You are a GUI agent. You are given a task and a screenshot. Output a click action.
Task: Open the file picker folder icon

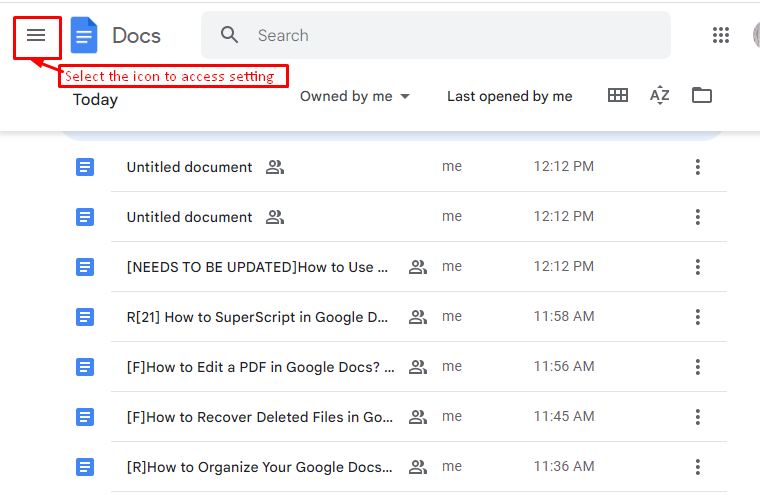pyautogui.click(x=701, y=95)
